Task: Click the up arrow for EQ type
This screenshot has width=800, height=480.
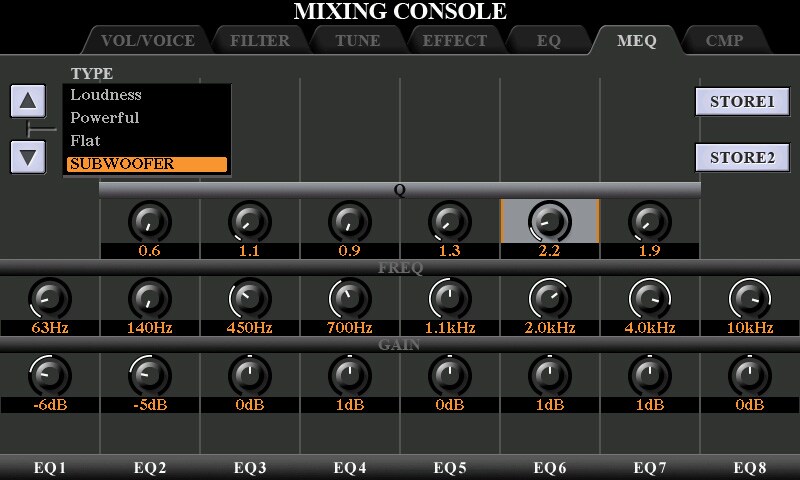Action: pos(28,100)
